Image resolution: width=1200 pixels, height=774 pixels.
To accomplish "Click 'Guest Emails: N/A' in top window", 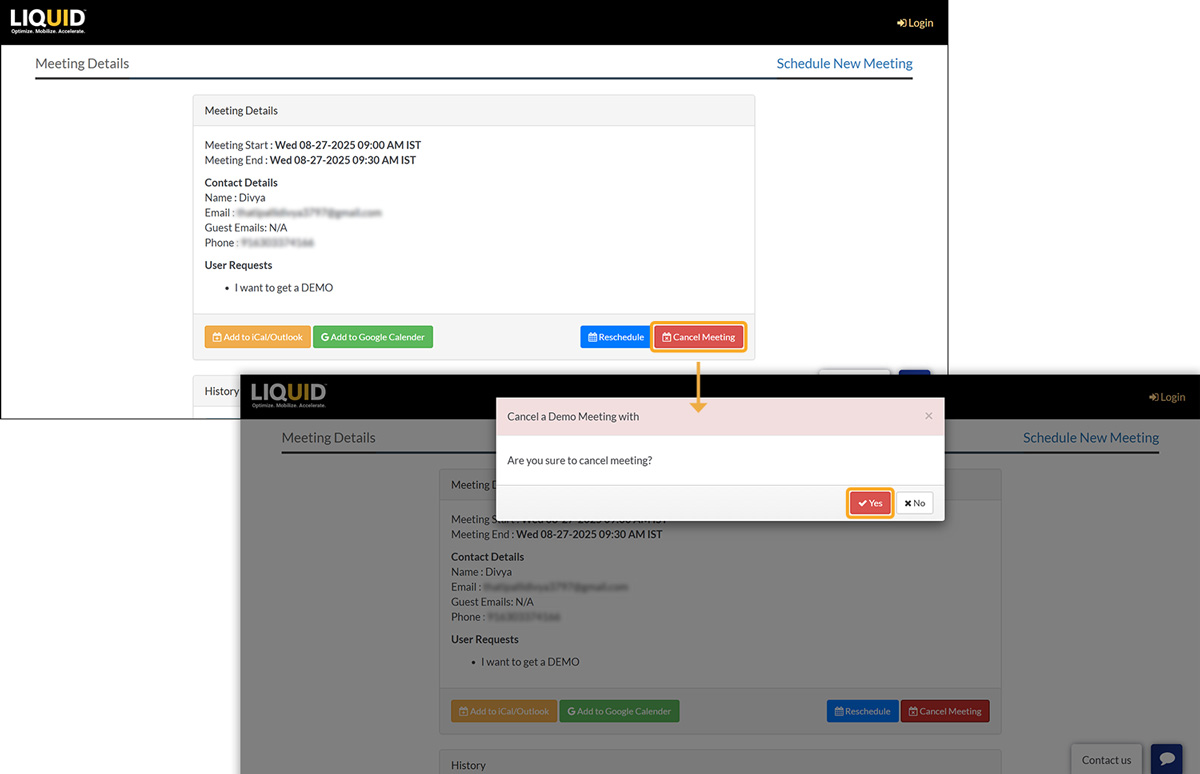I will point(246,228).
